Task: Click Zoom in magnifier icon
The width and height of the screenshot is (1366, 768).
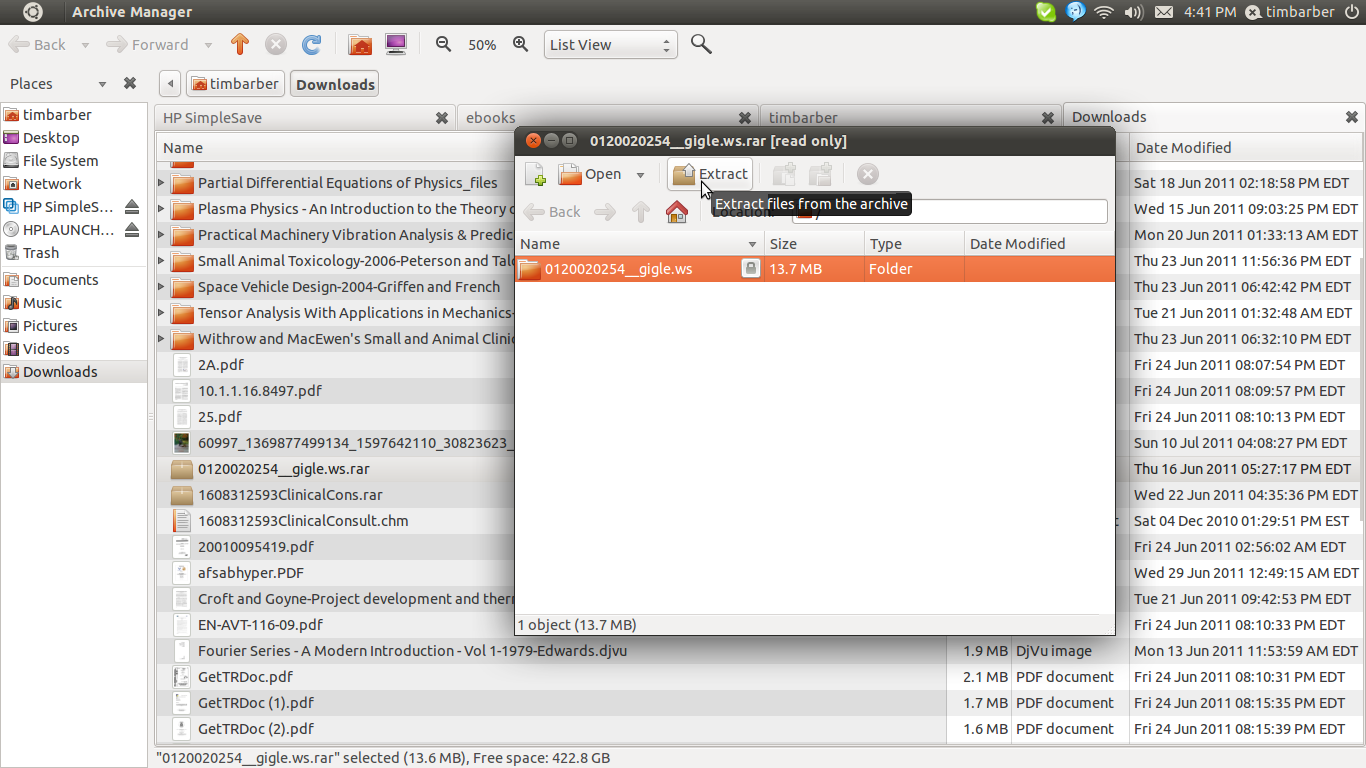Action: point(520,44)
